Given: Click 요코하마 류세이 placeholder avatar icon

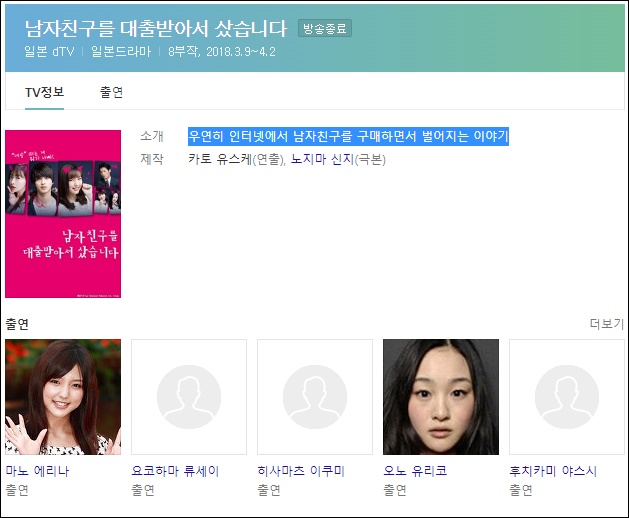Looking at the screenshot, I should (189, 397).
